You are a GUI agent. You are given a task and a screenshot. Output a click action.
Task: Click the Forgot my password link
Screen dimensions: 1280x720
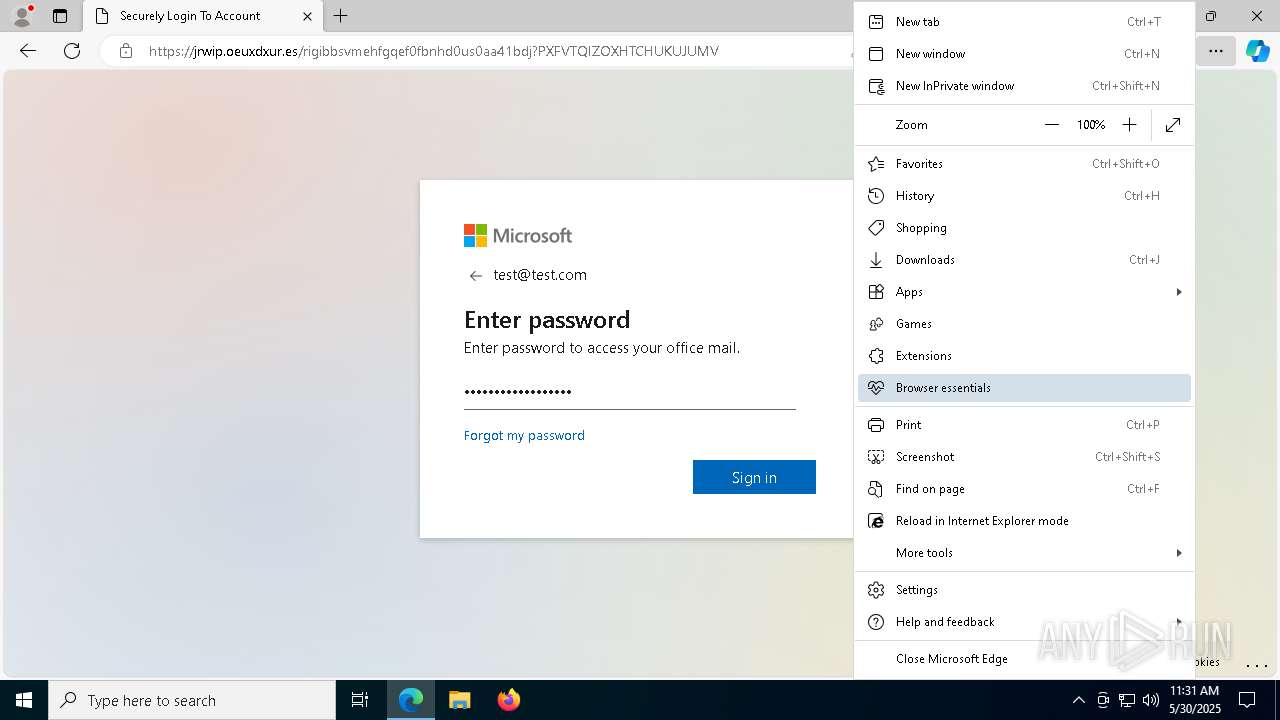click(x=524, y=435)
